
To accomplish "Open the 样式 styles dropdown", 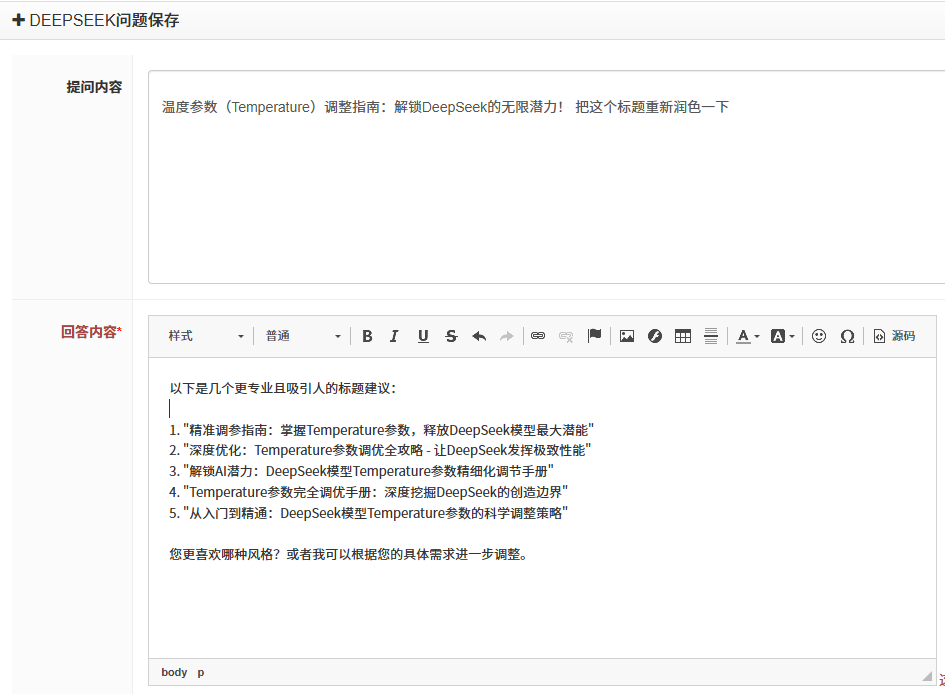I will click(206, 336).
